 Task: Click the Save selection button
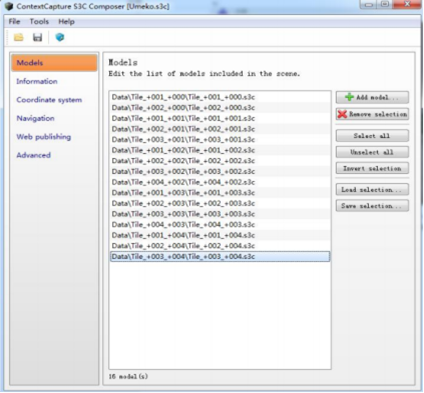pos(372,206)
